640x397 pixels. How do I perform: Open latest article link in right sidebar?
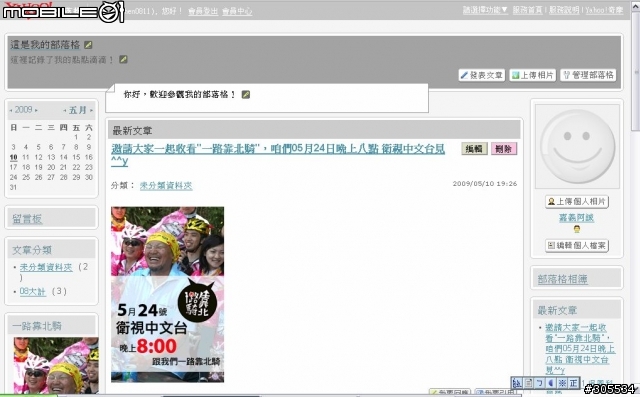coord(580,349)
